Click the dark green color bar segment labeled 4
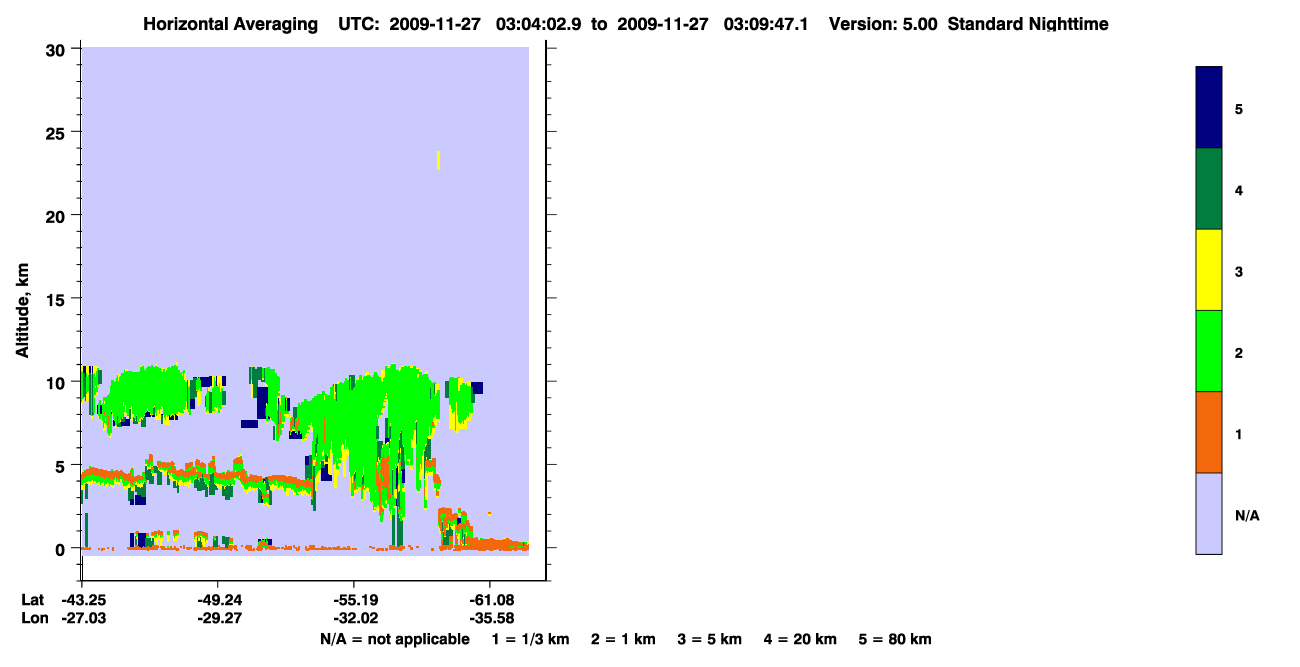1300x667 pixels. point(1209,189)
